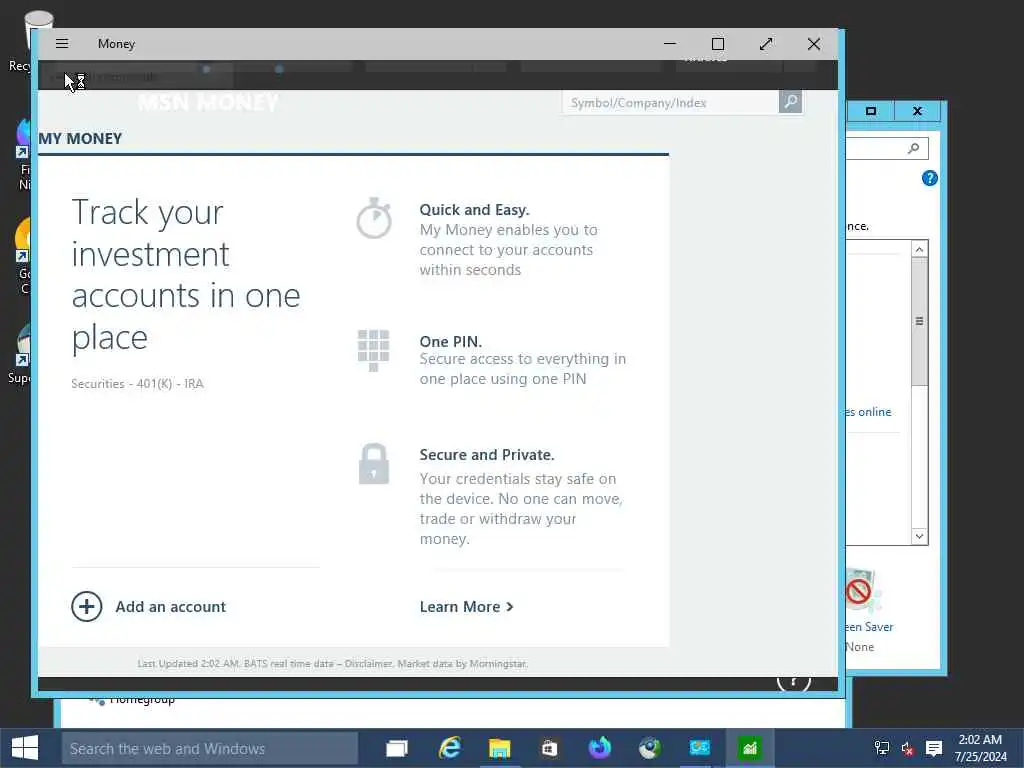
Task: Click the Disclaimer text in footer
Action: click(368, 664)
